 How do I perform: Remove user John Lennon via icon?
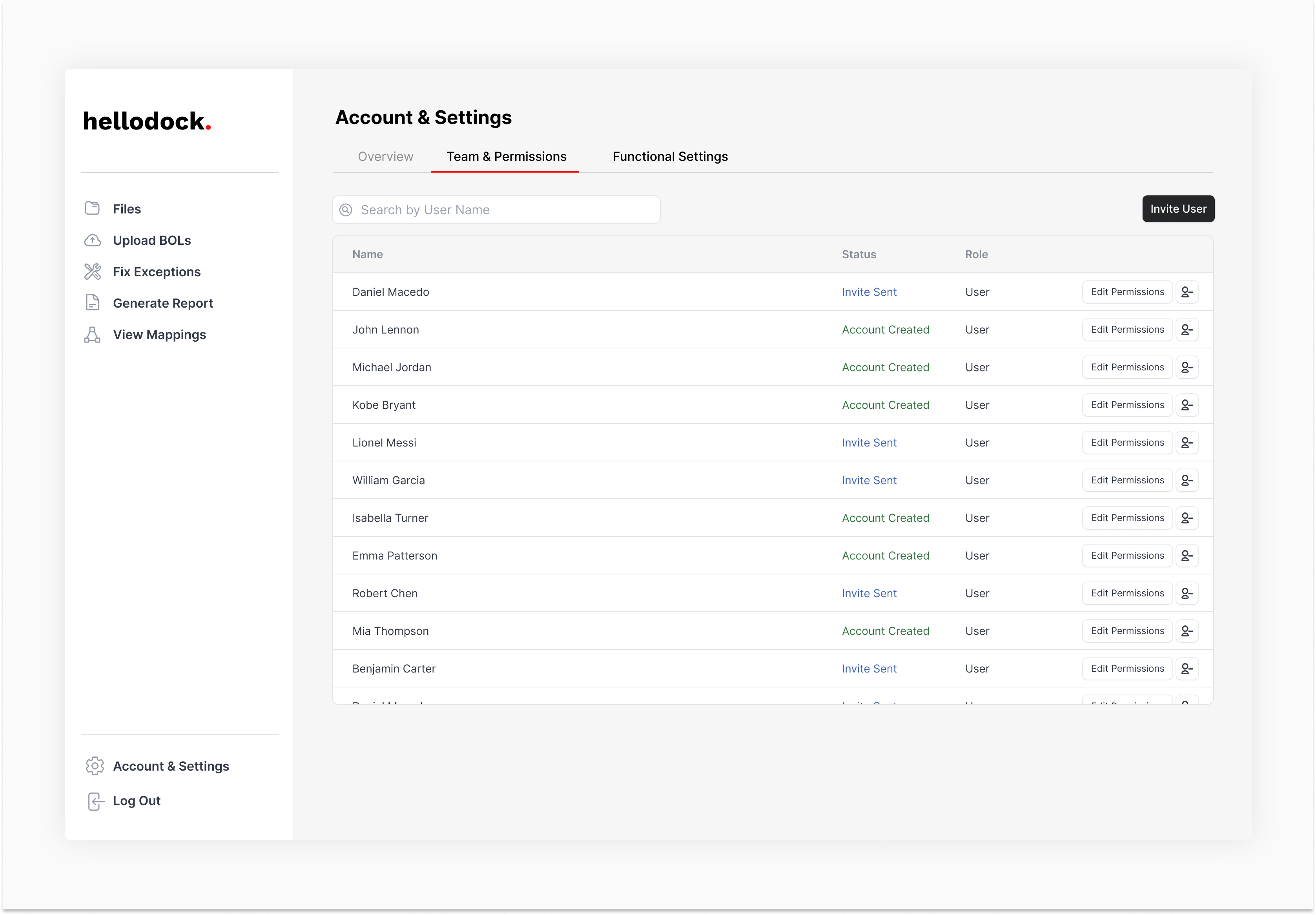click(1187, 330)
